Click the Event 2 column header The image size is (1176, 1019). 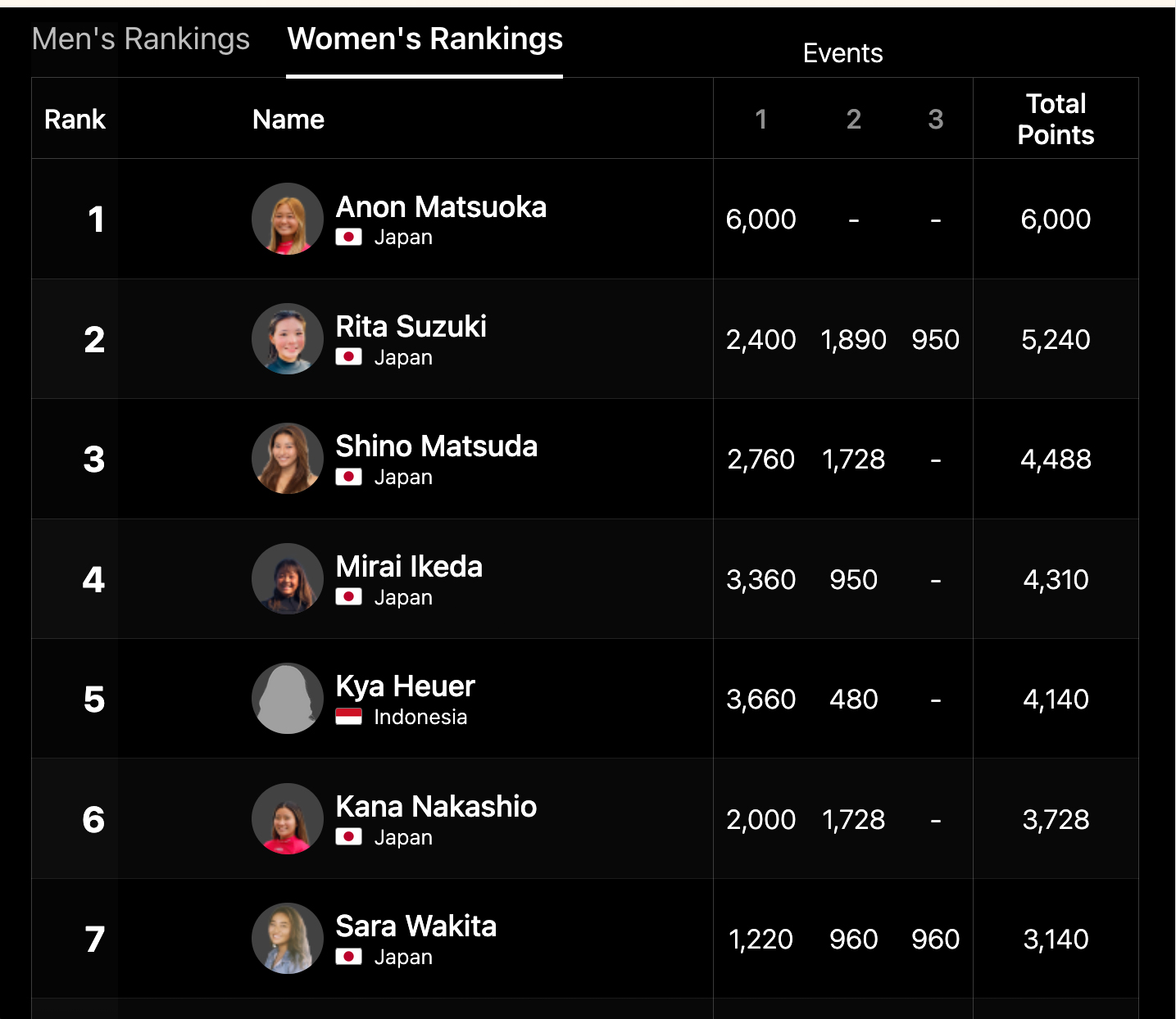click(x=853, y=120)
